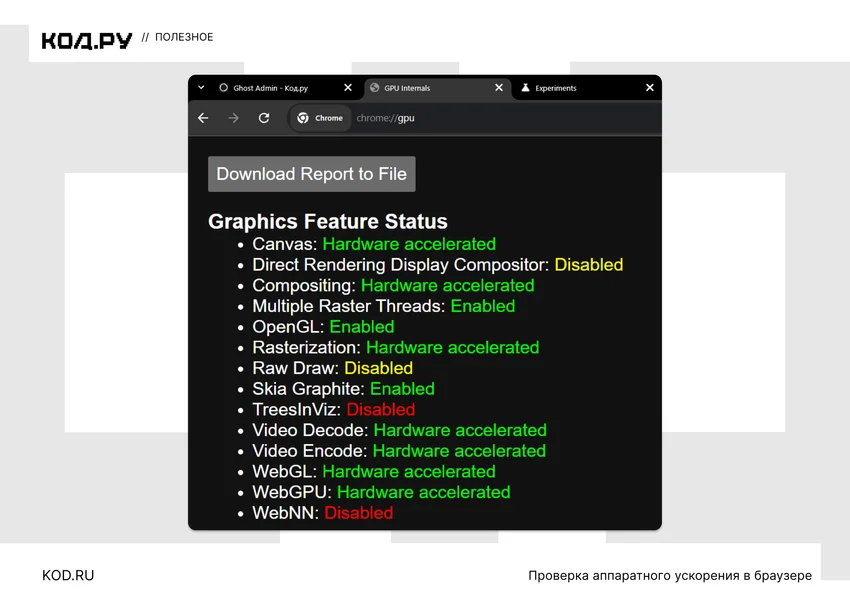Click the WebNN: Disabled row
The width and height of the screenshot is (850, 605).
pos(323,512)
